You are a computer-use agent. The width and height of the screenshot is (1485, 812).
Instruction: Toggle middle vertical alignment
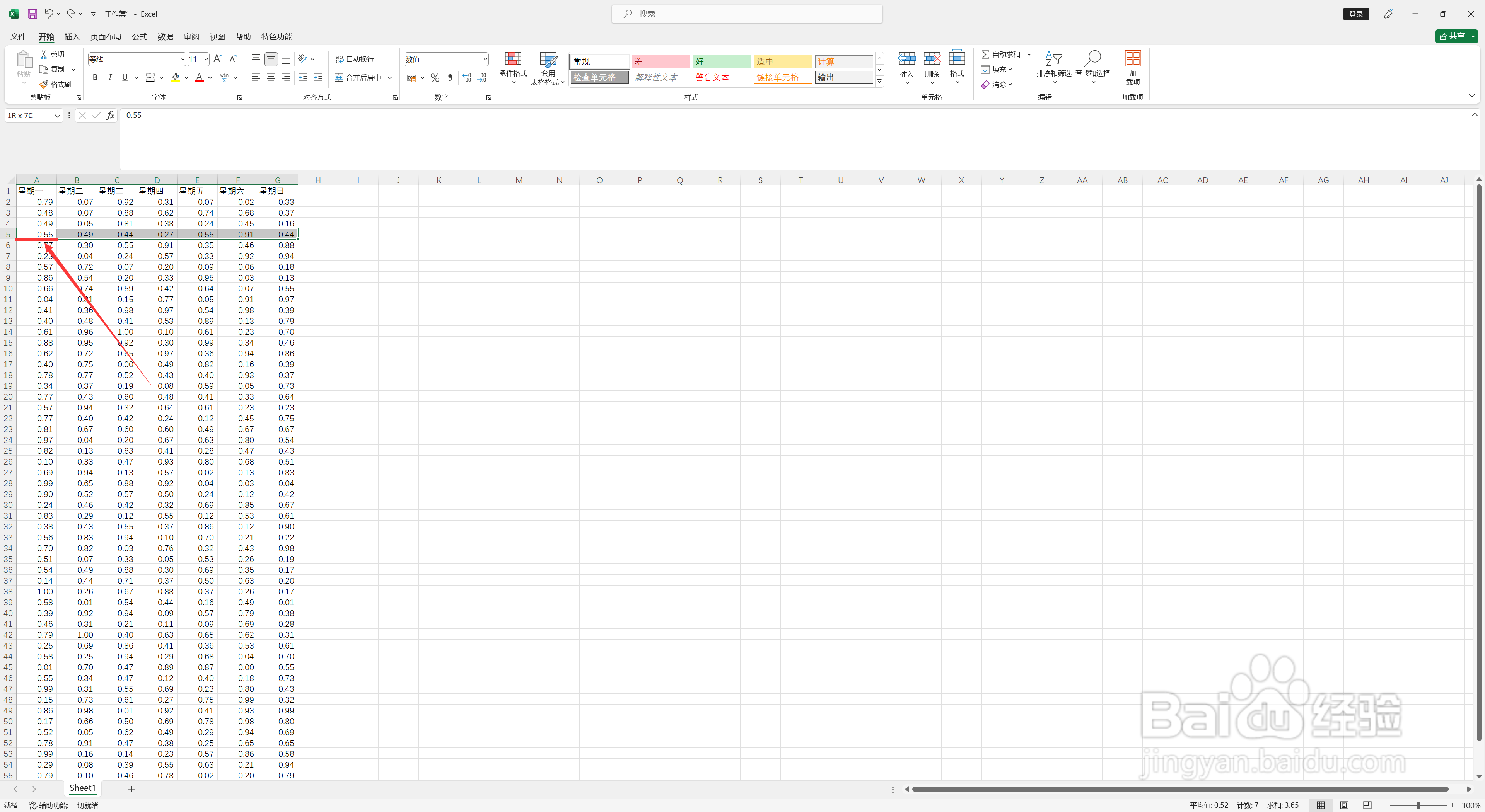(271, 59)
